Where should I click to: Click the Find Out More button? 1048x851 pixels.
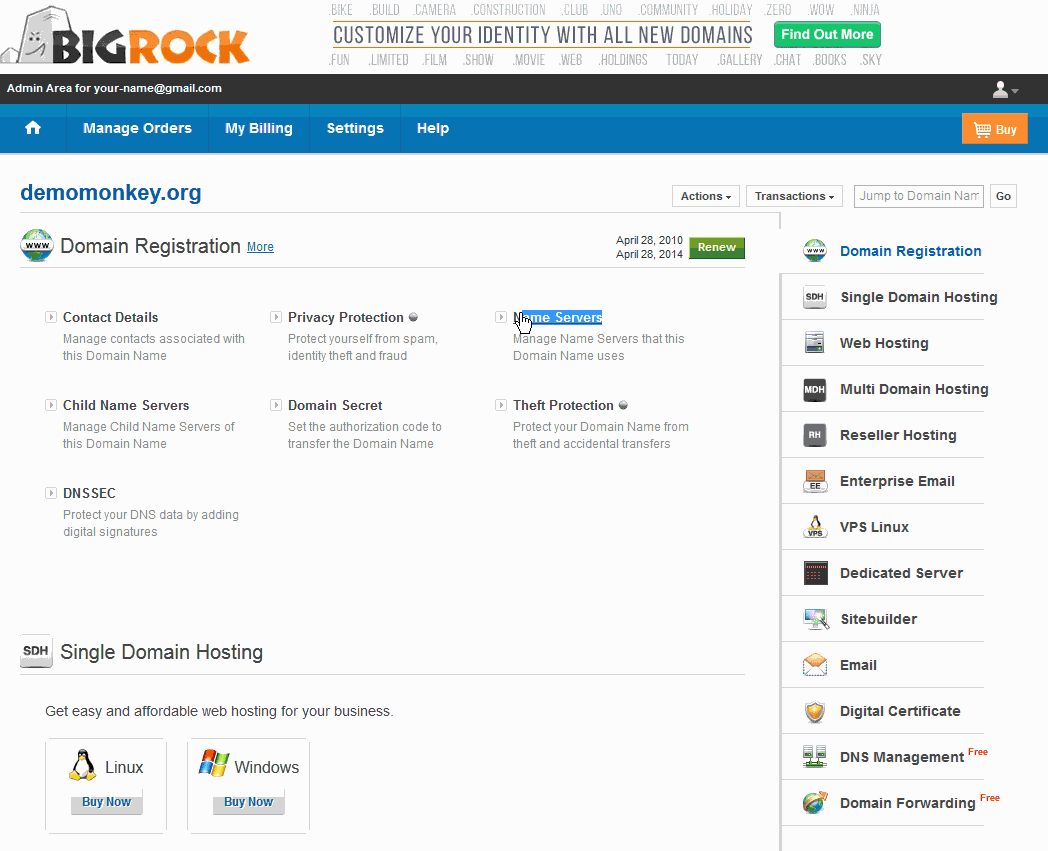(x=827, y=34)
